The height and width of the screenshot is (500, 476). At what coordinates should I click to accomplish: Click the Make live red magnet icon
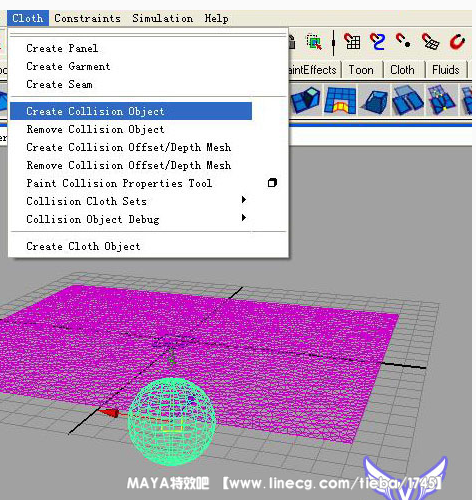(457, 42)
